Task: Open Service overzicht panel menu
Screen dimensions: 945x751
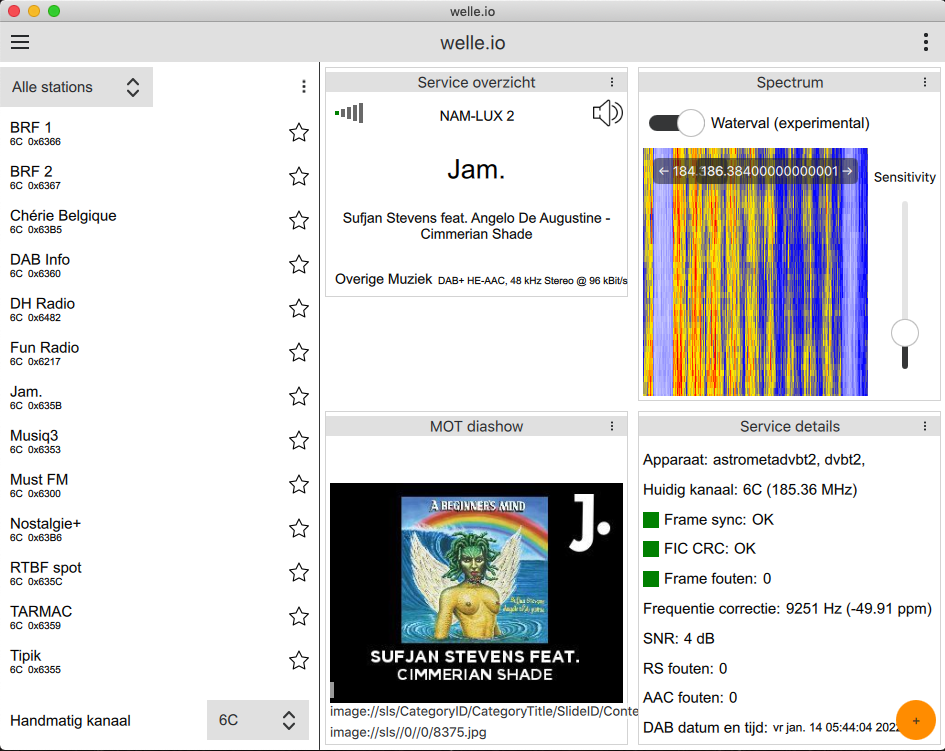Action: pyautogui.click(x=612, y=82)
